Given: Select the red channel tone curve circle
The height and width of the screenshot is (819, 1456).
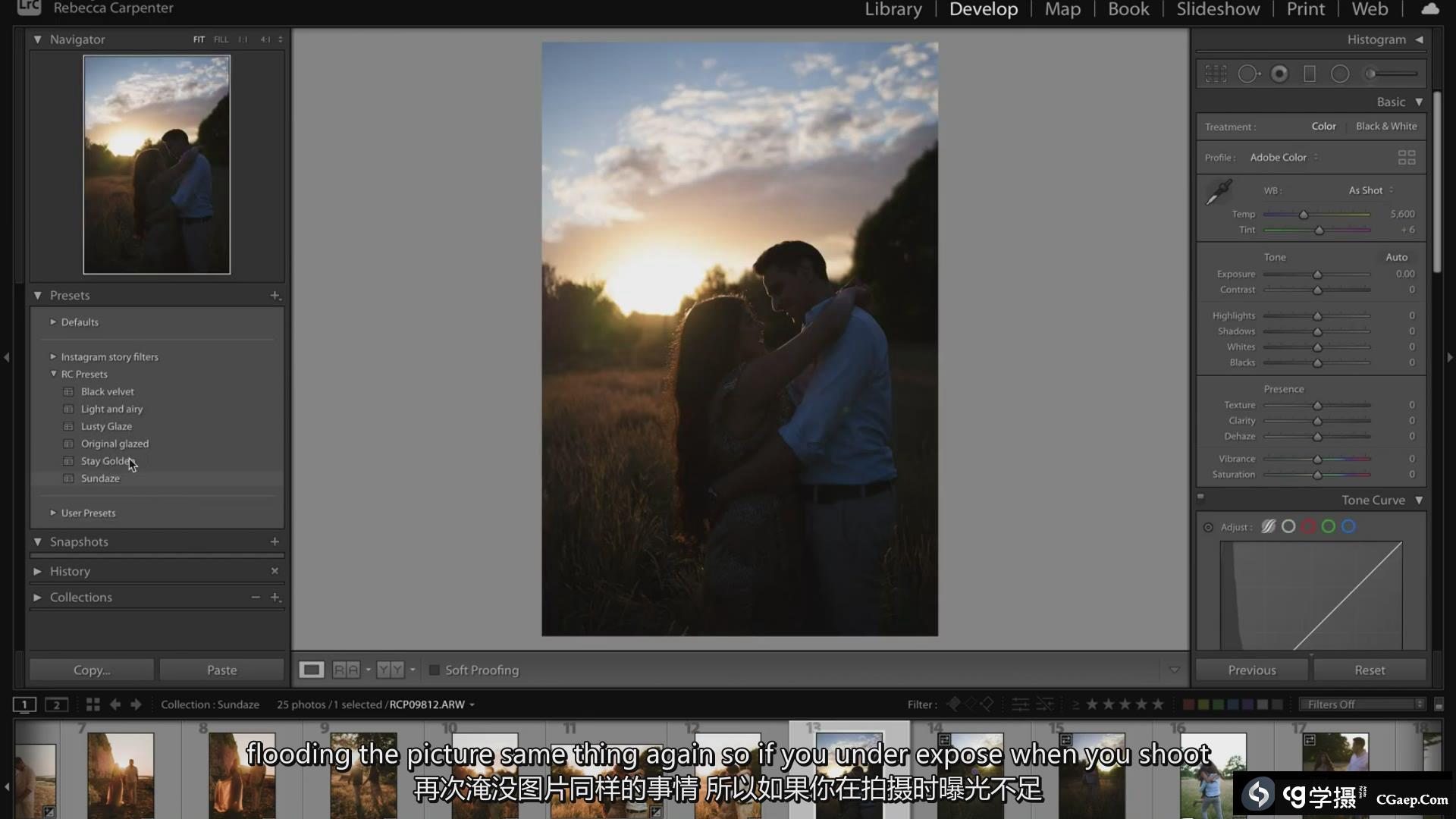Looking at the screenshot, I should point(1308,527).
